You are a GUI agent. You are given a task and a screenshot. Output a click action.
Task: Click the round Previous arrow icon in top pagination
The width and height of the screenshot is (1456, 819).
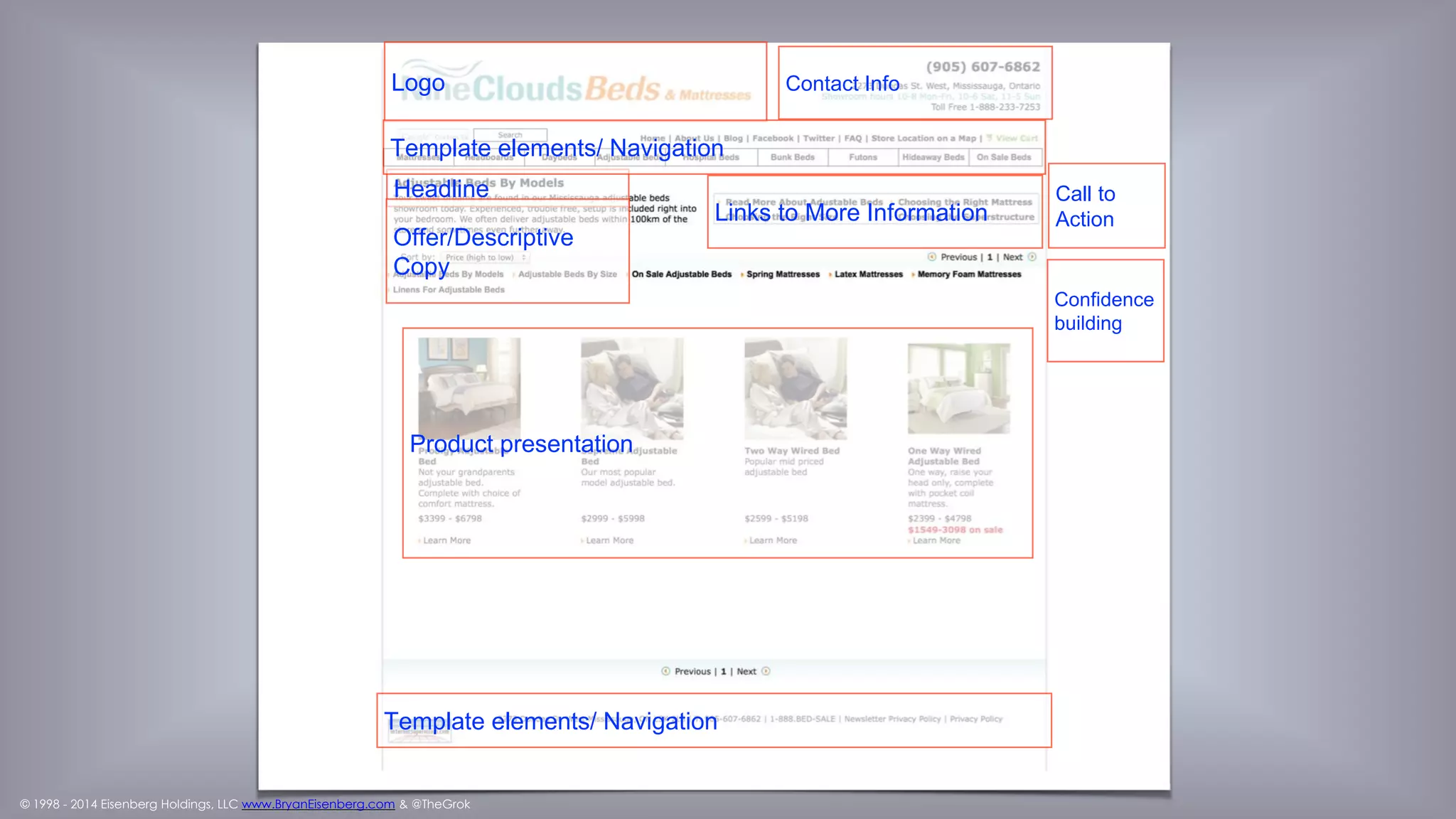click(x=931, y=257)
